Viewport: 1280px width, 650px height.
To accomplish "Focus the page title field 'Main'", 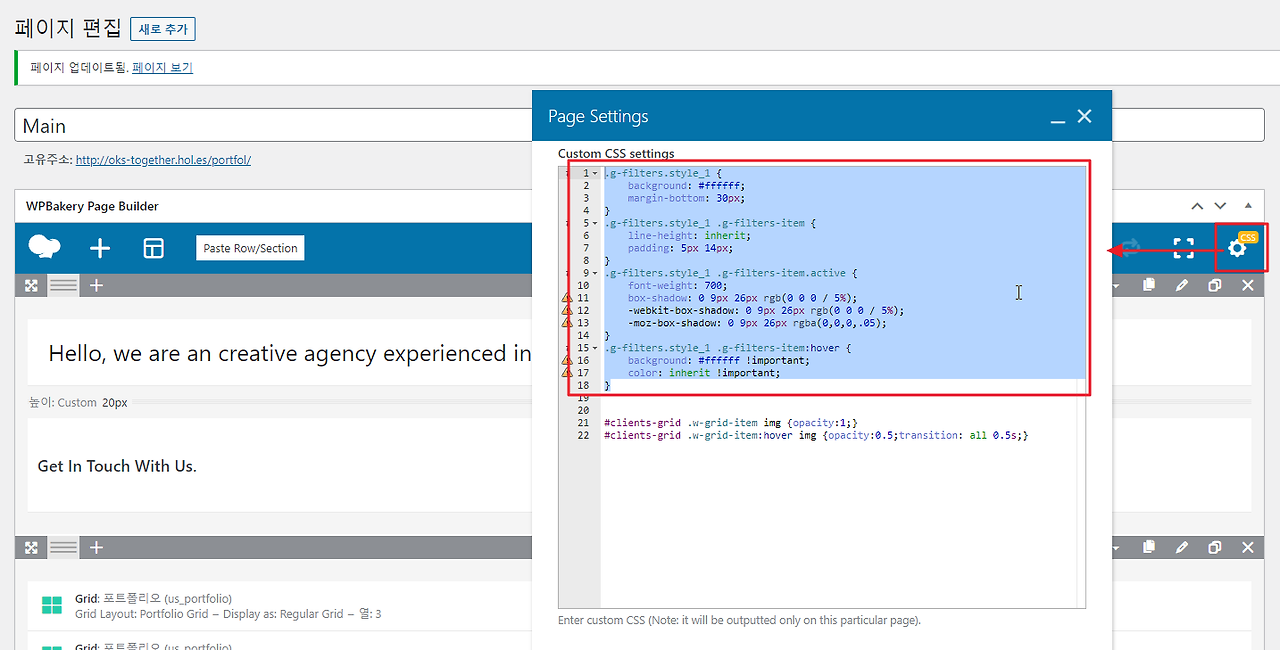I will [273, 125].
